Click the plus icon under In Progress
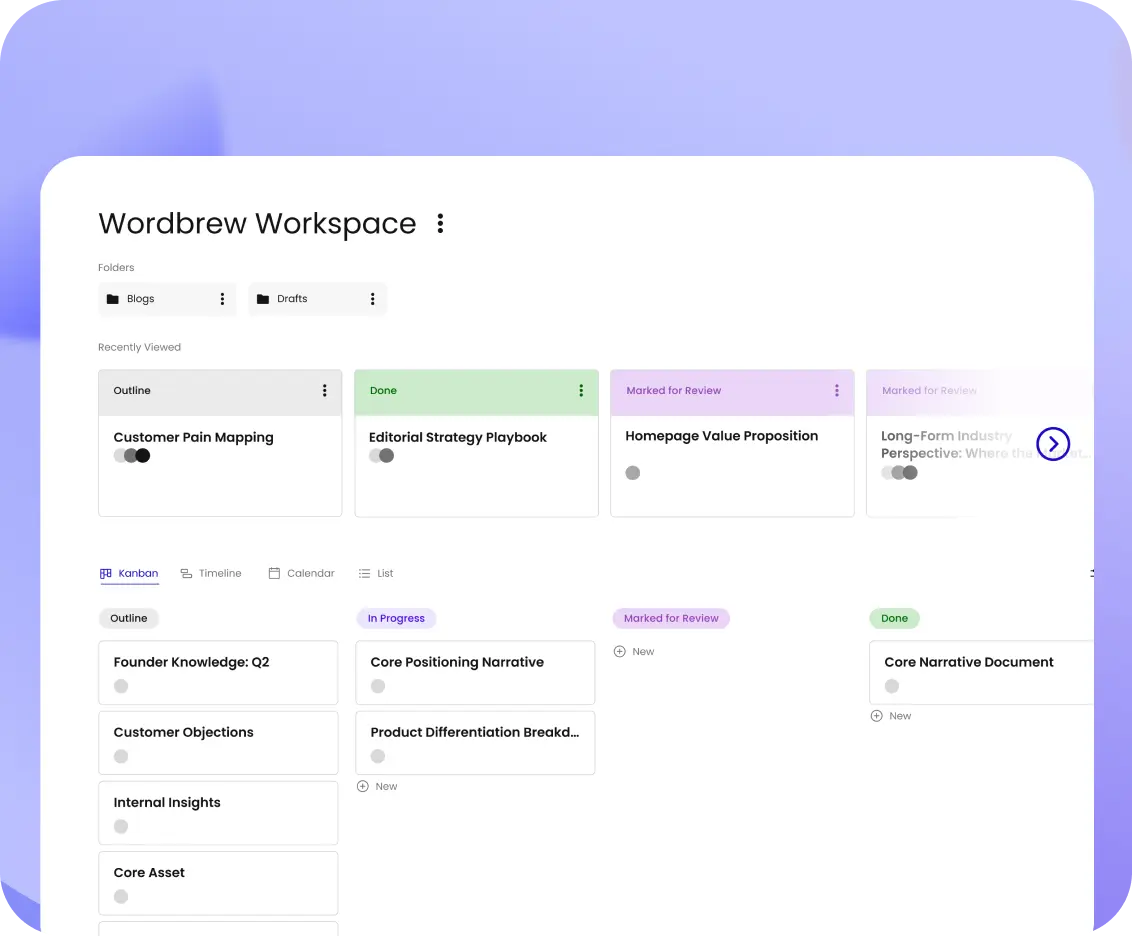 pyautogui.click(x=363, y=787)
